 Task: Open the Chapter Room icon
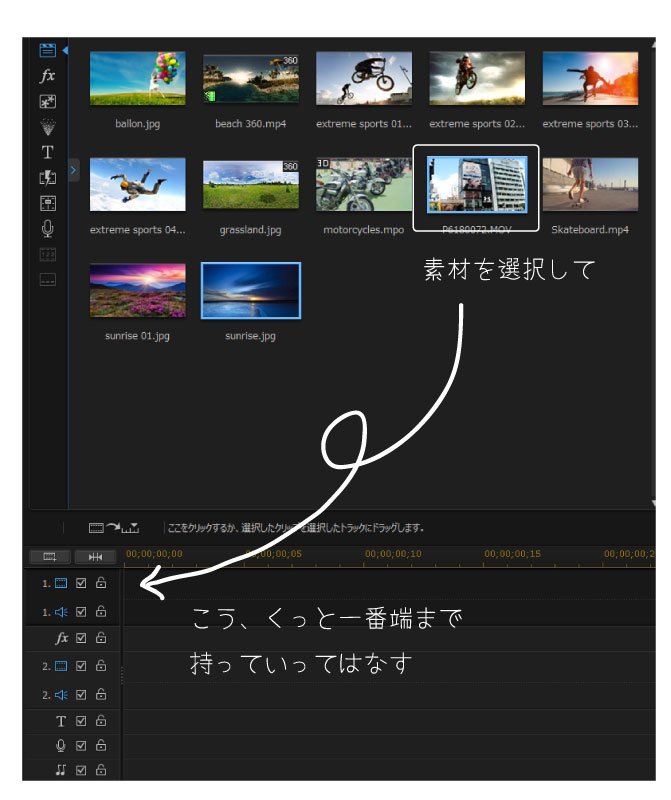coord(47,254)
